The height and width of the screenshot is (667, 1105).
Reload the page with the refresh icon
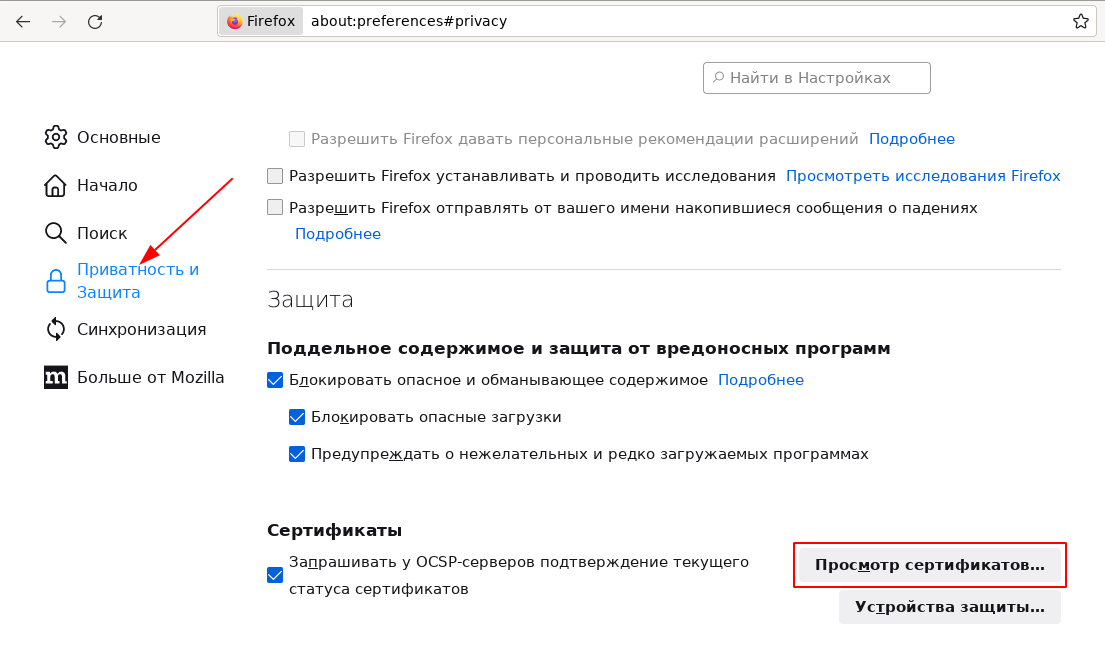pos(95,22)
